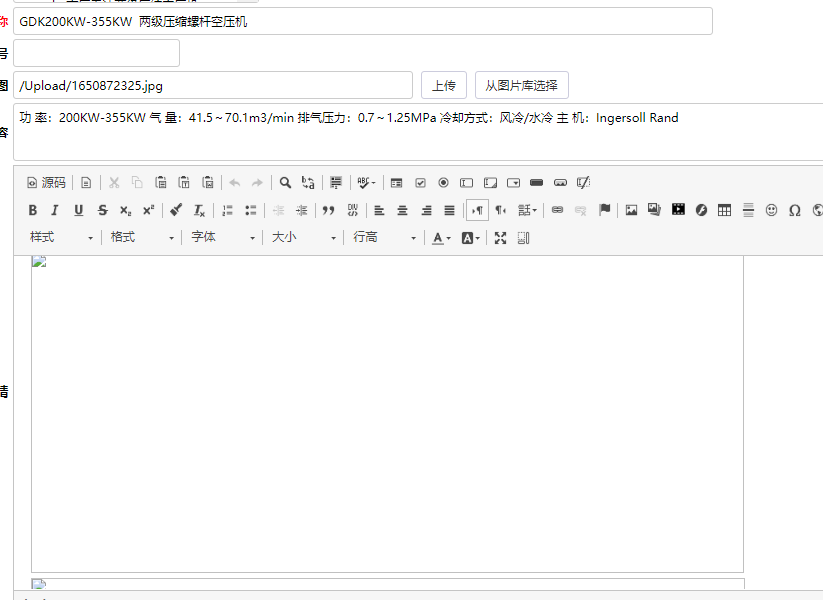Screen dimensions: 823x600
Task: Insert a smiley emoticon
Action: 771,210
